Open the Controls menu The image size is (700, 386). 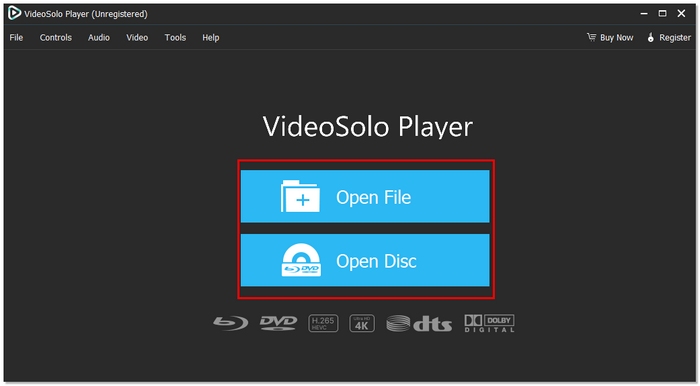[56, 37]
